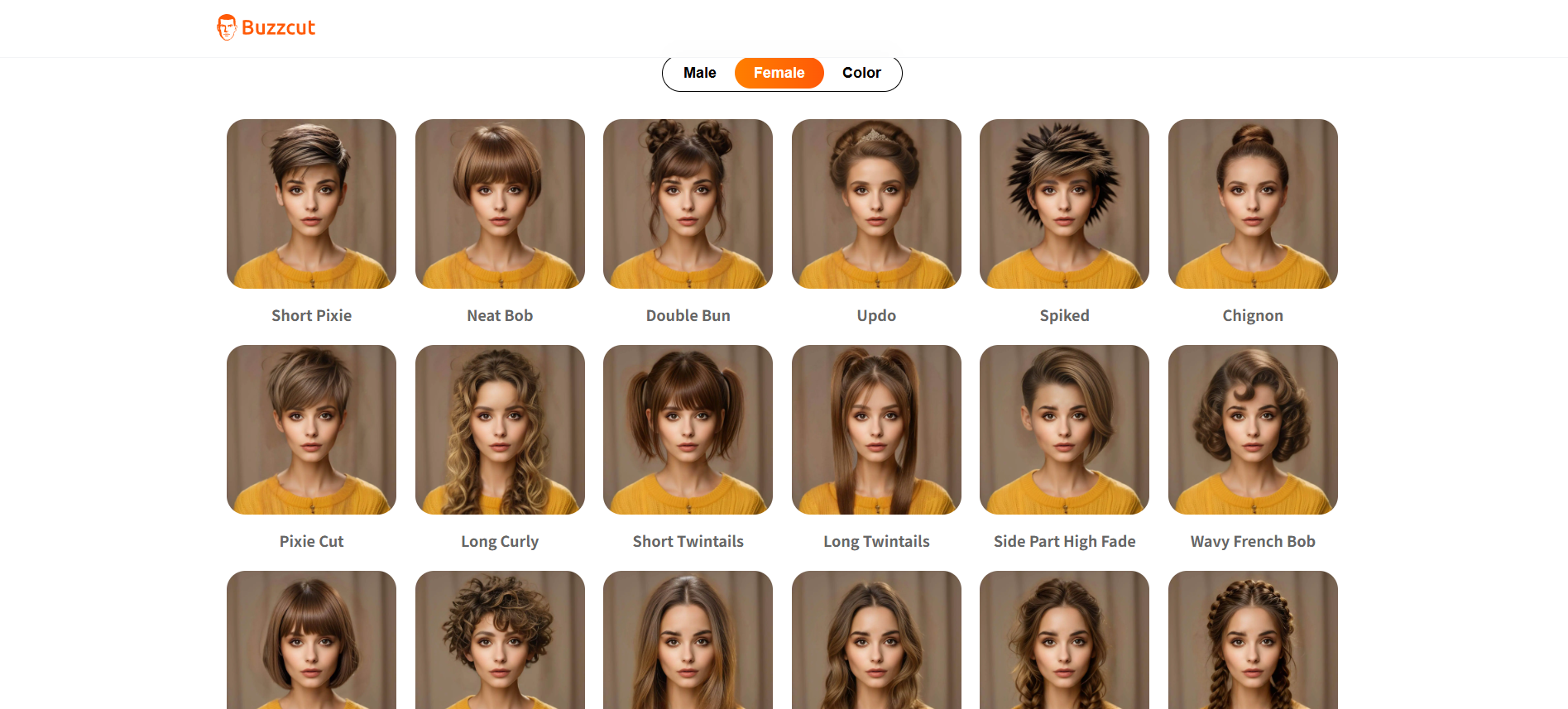Choose the Pixie Cut hairstyle photo
Viewport: 1568px width, 709px height.
[311, 429]
